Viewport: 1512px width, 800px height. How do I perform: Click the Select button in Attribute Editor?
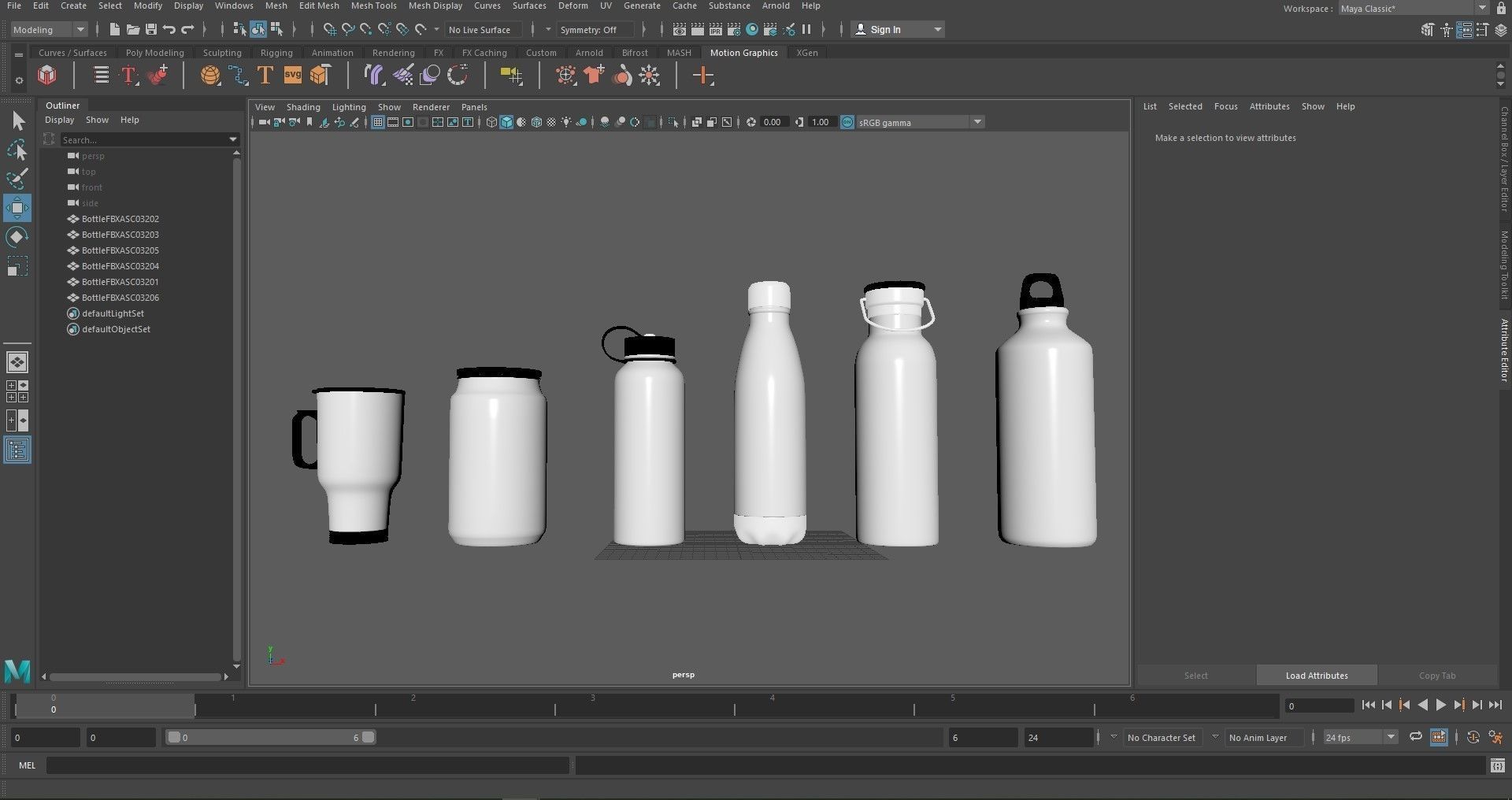(1195, 676)
